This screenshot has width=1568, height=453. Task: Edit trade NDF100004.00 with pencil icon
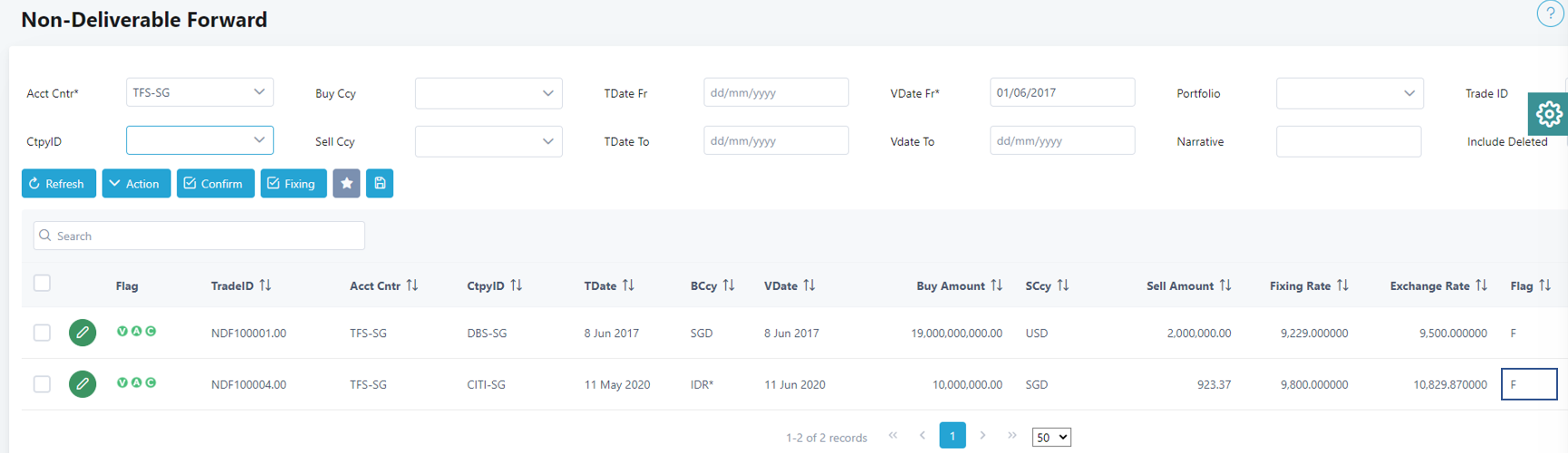point(82,384)
